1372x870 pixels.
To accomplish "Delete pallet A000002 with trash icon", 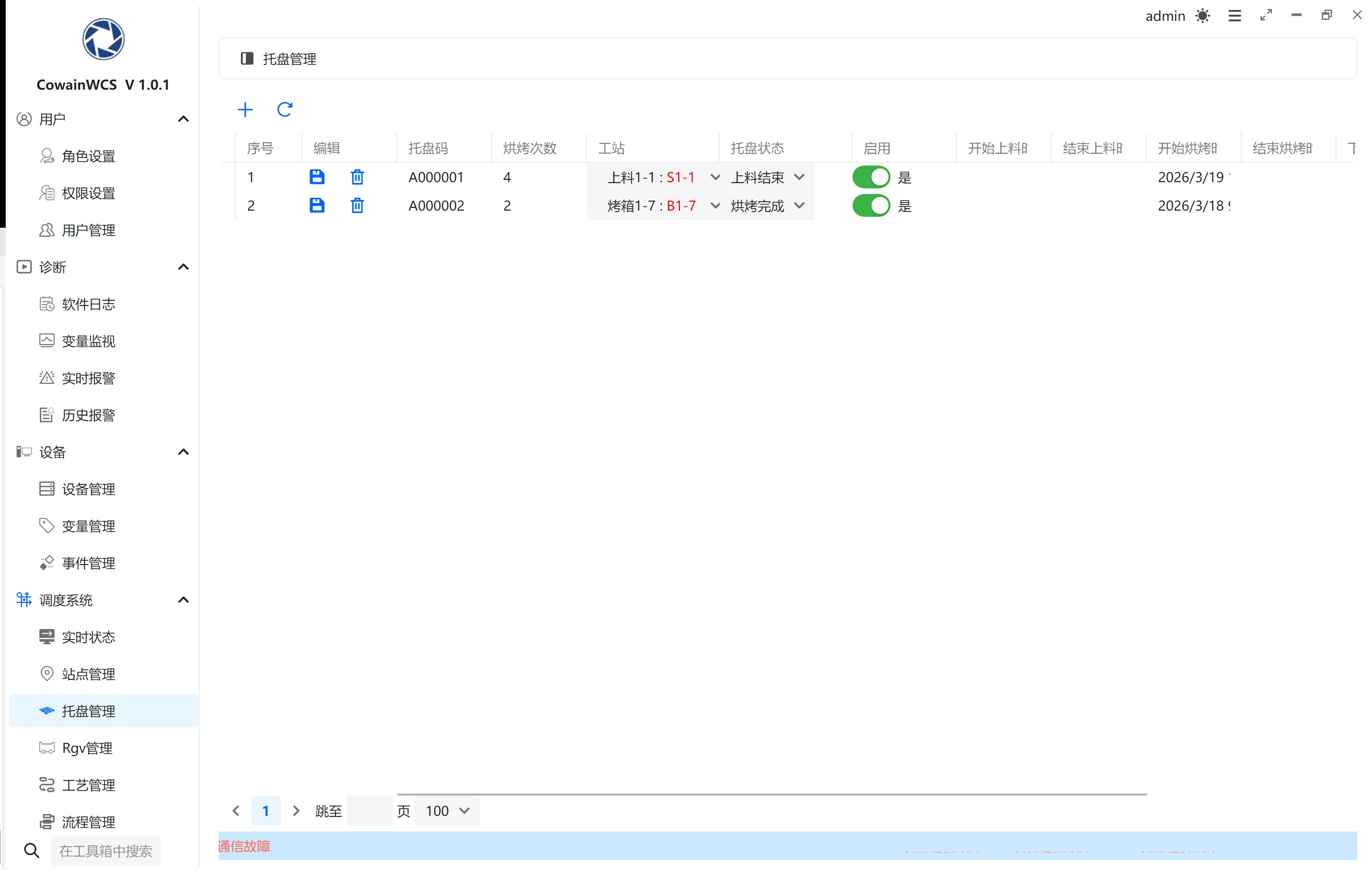I will (357, 206).
